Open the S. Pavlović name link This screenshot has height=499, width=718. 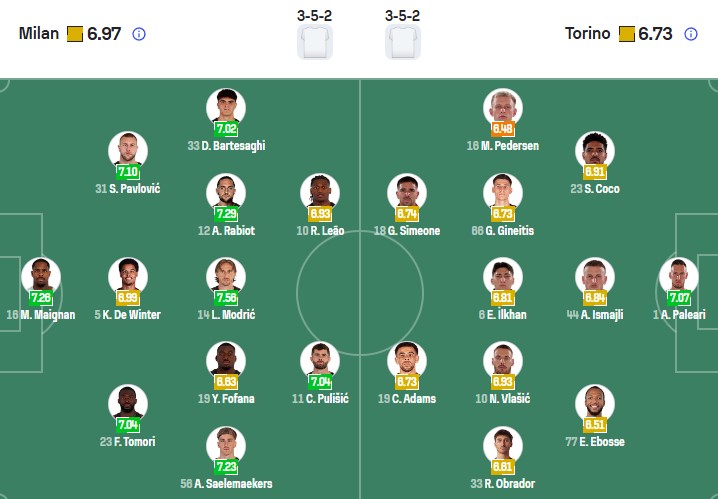[x=128, y=189]
